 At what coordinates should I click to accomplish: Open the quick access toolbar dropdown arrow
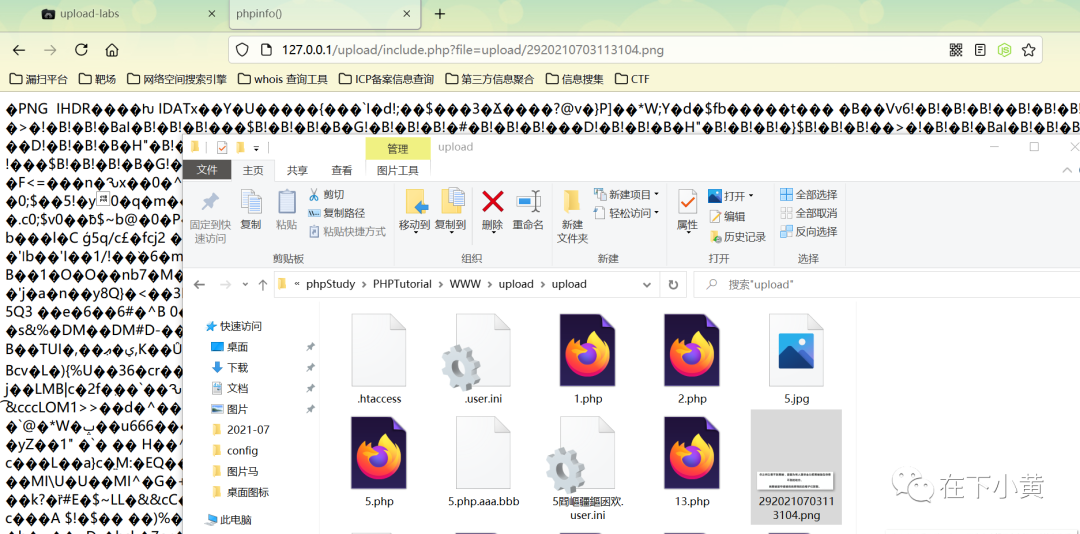257,147
